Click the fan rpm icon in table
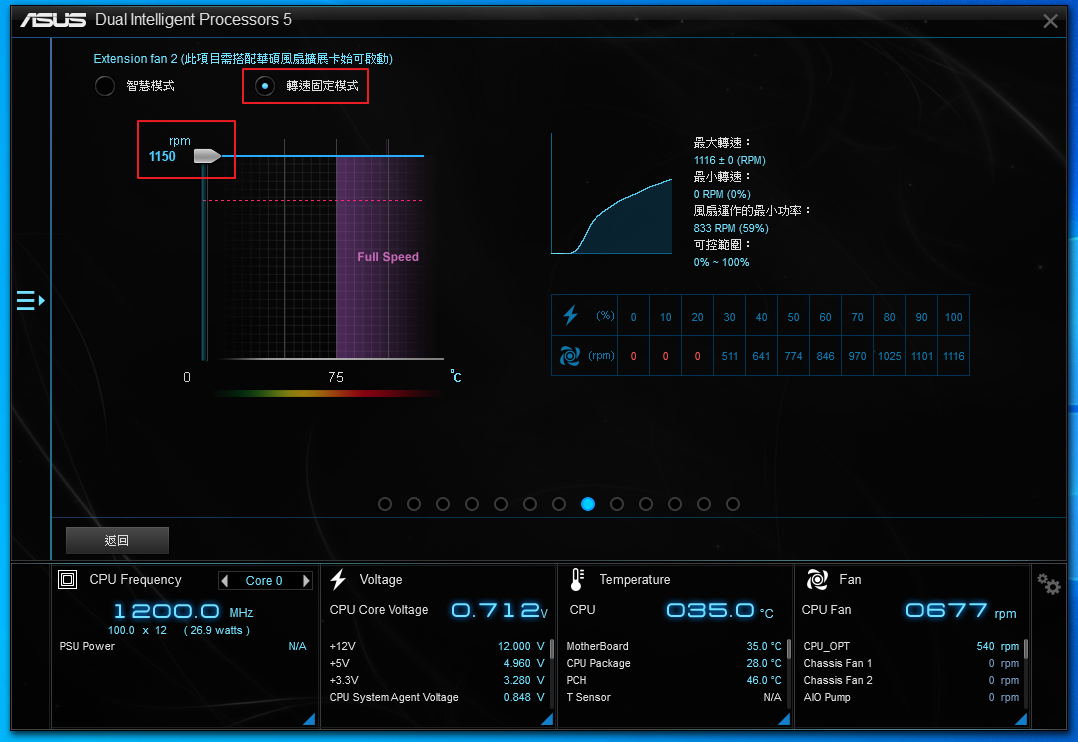The image size is (1078, 742). coord(569,356)
